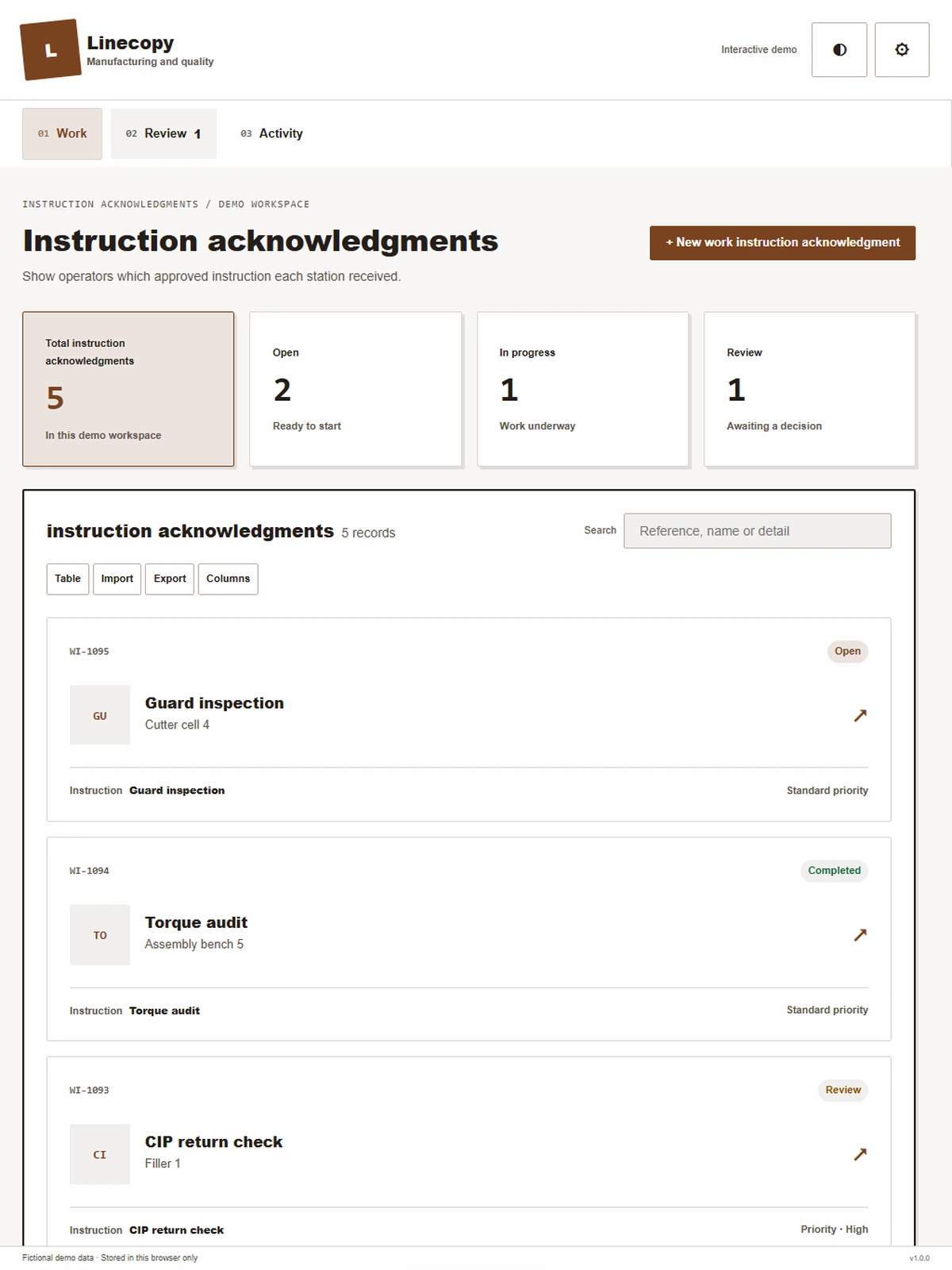
Task: Click the TO avatar tile
Action: click(100, 935)
